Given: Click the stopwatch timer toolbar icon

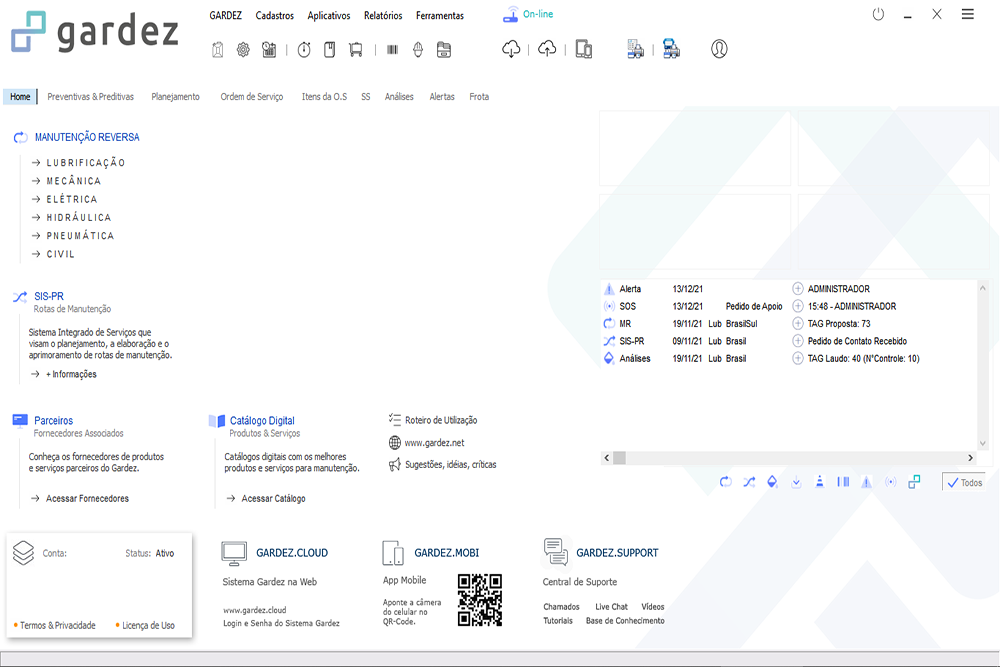Looking at the screenshot, I should [x=304, y=49].
